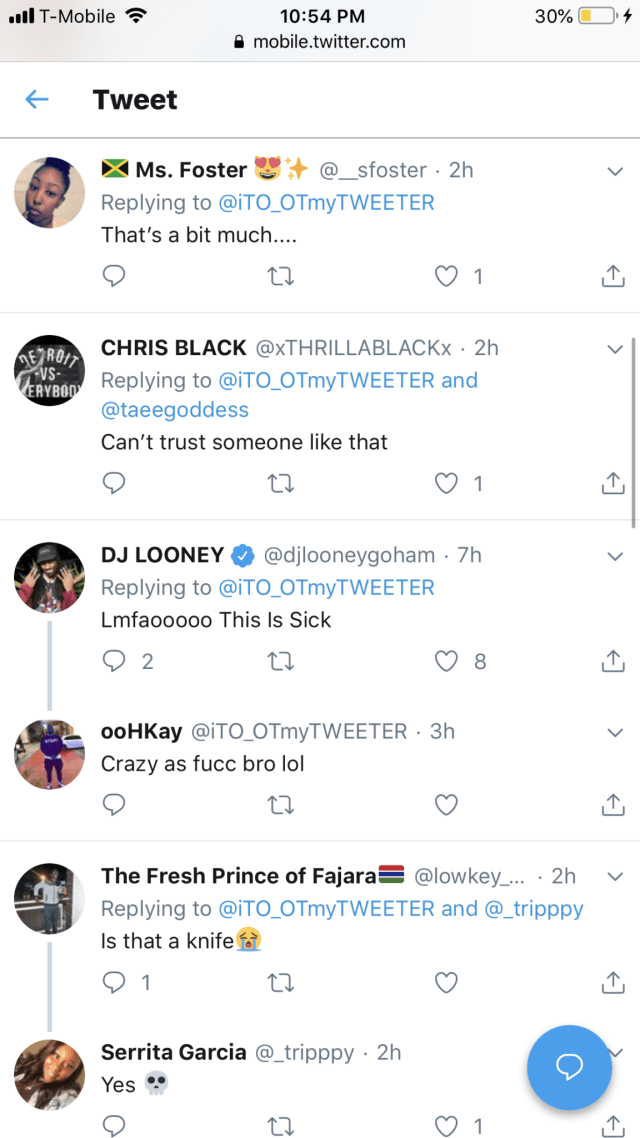Viewport: 640px width, 1138px height.
Task: Open the dropdown on DJ LOONEY's tweet
Action: (x=615, y=555)
